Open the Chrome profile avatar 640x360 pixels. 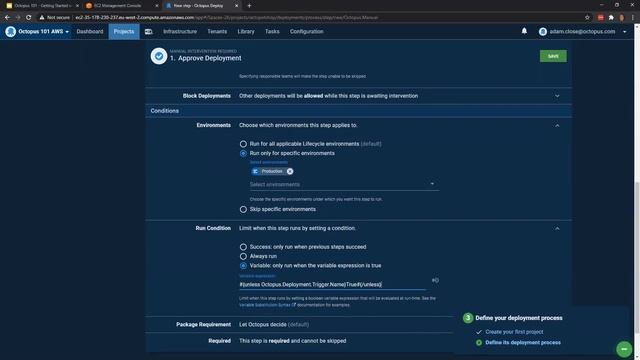pyautogui.click(x=622, y=18)
